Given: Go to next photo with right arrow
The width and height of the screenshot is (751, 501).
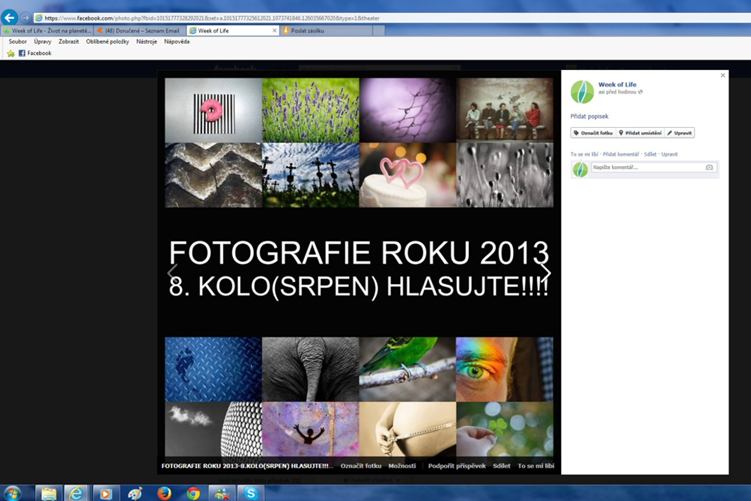Looking at the screenshot, I should click(x=546, y=272).
